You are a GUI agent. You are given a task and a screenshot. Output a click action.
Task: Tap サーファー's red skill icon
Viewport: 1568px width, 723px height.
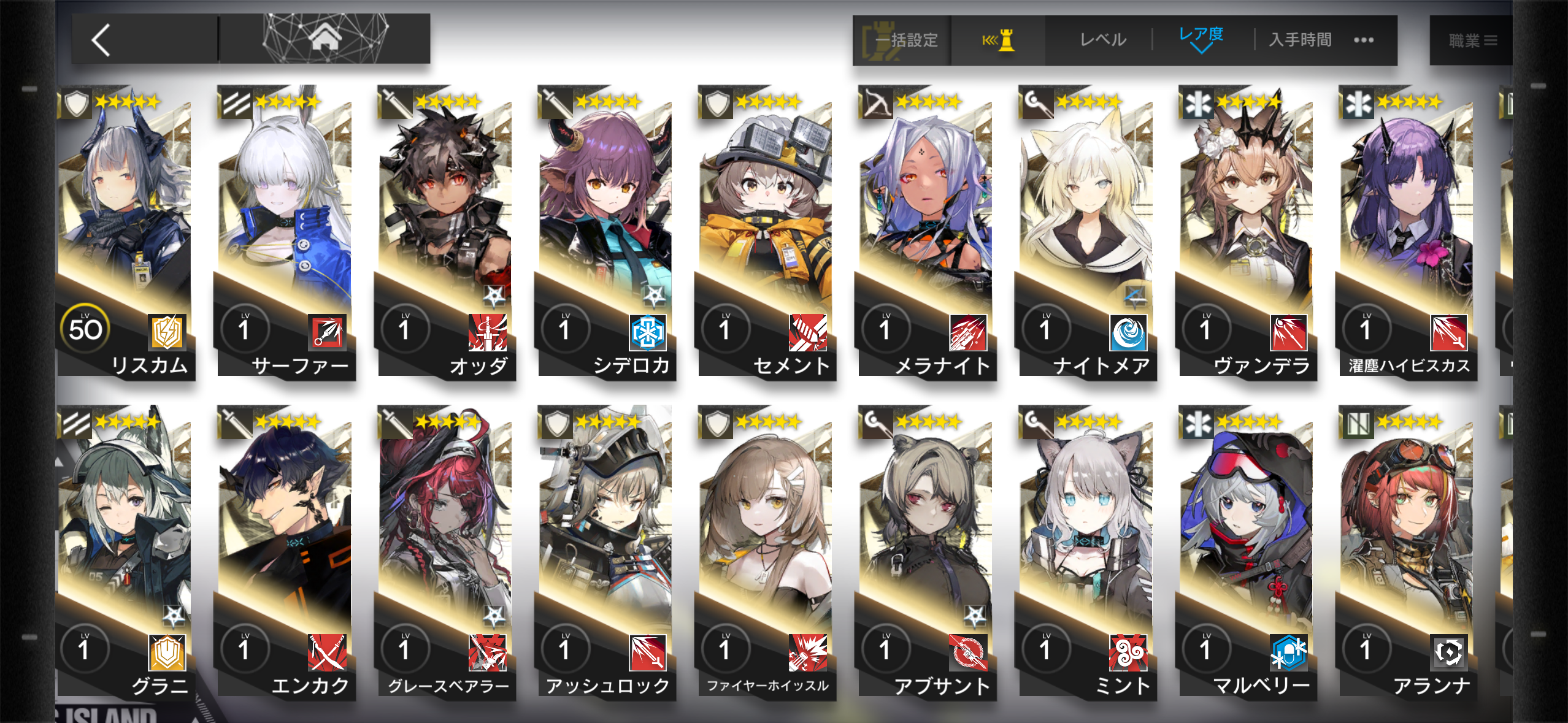(x=327, y=332)
